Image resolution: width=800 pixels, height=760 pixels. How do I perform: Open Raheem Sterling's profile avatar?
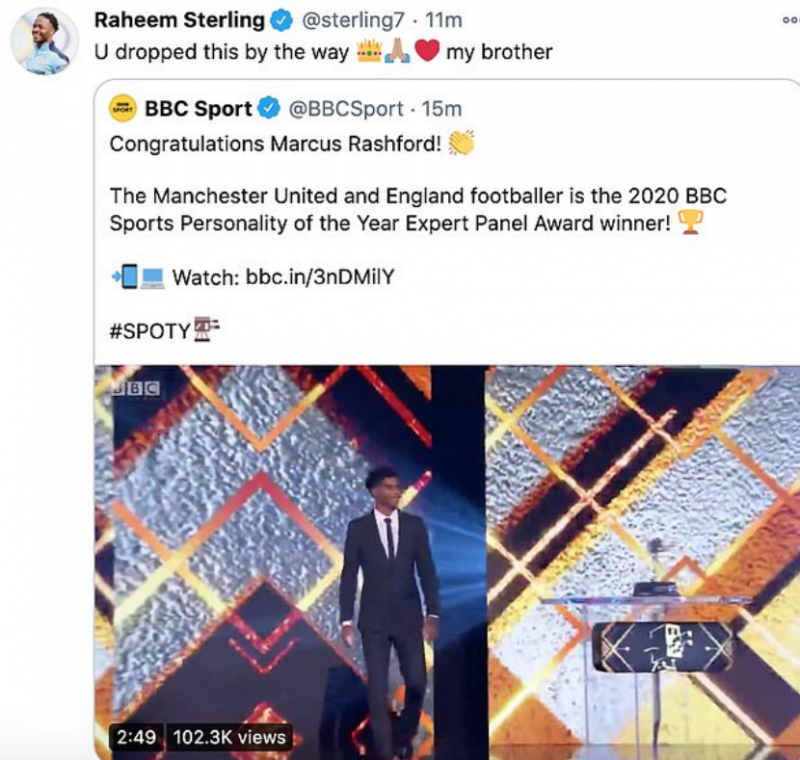[x=45, y=40]
